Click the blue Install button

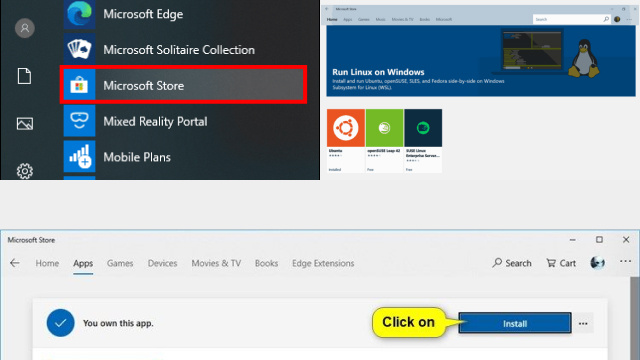tap(515, 323)
